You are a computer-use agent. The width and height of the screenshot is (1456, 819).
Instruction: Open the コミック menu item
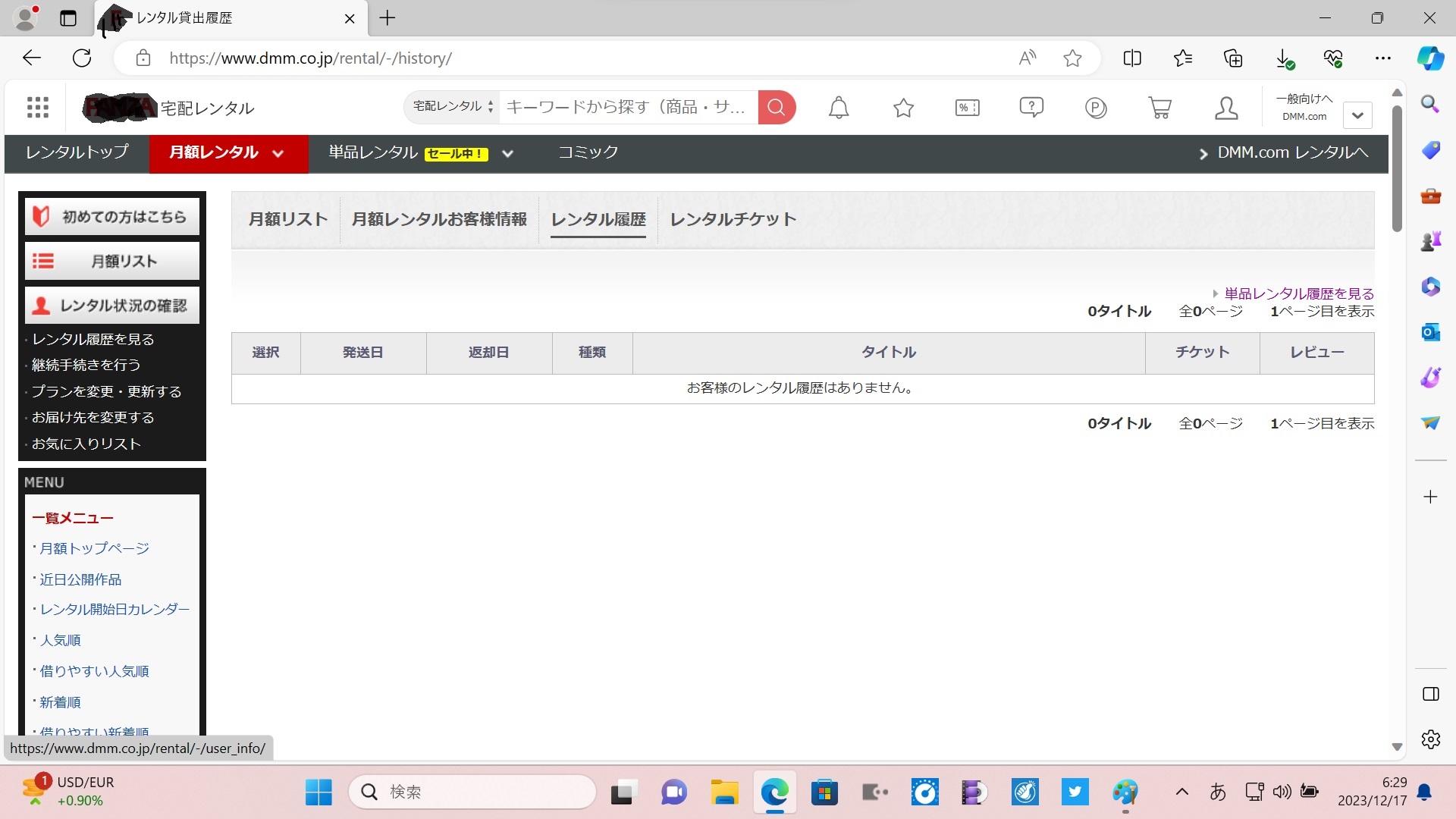tap(587, 152)
